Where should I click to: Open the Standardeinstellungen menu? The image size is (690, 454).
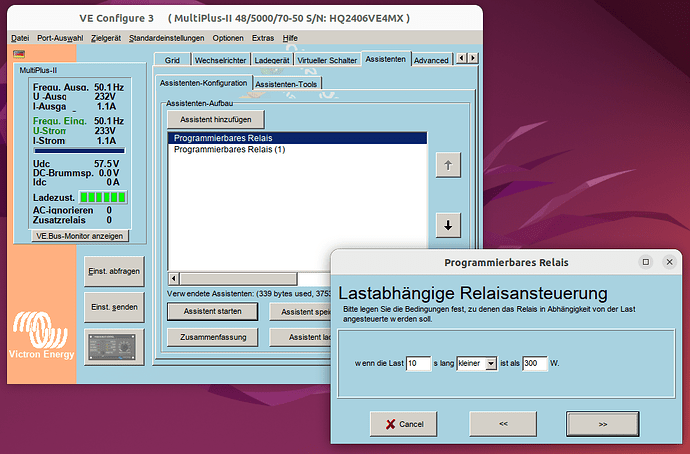(166, 38)
